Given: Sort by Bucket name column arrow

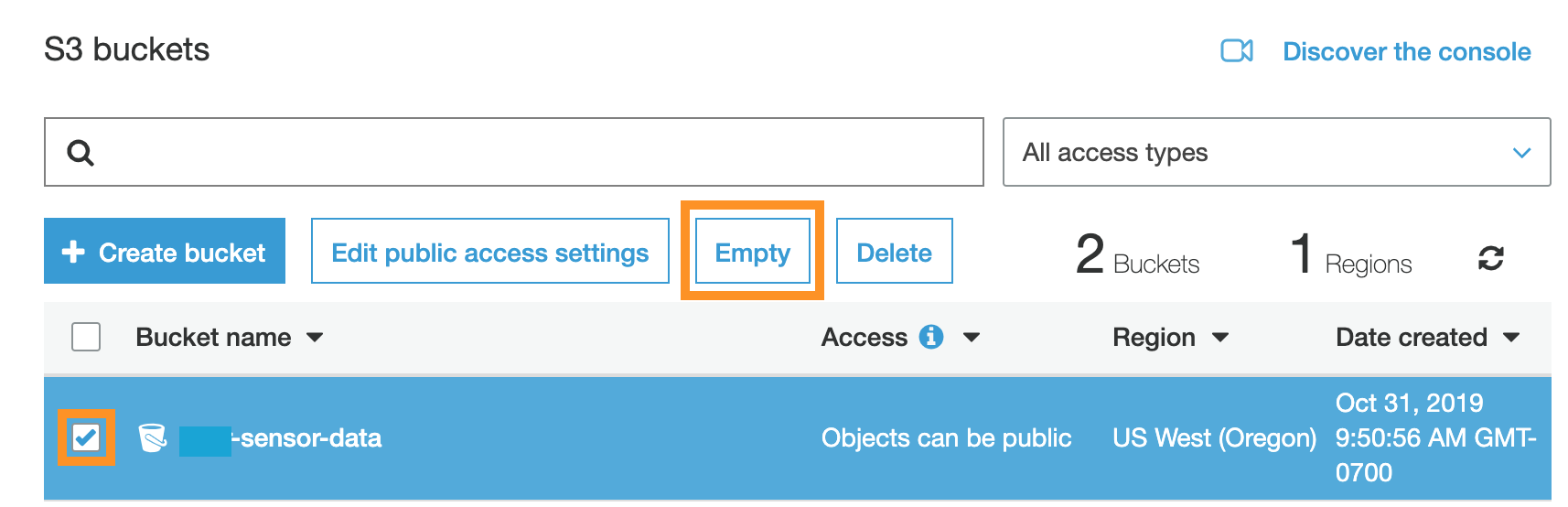Looking at the screenshot, I should (315, 338).
